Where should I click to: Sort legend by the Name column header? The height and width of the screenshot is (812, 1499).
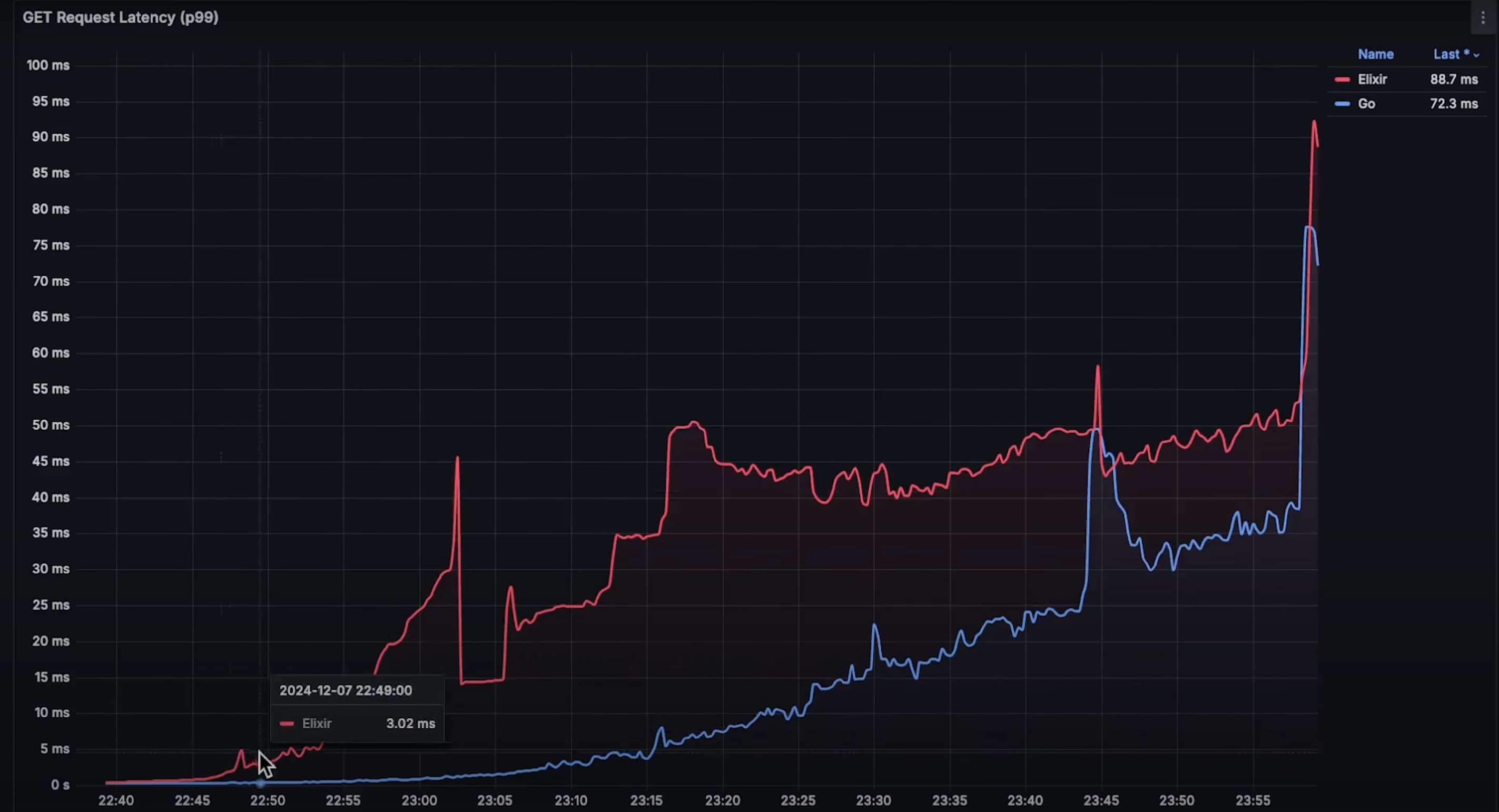1375,54
